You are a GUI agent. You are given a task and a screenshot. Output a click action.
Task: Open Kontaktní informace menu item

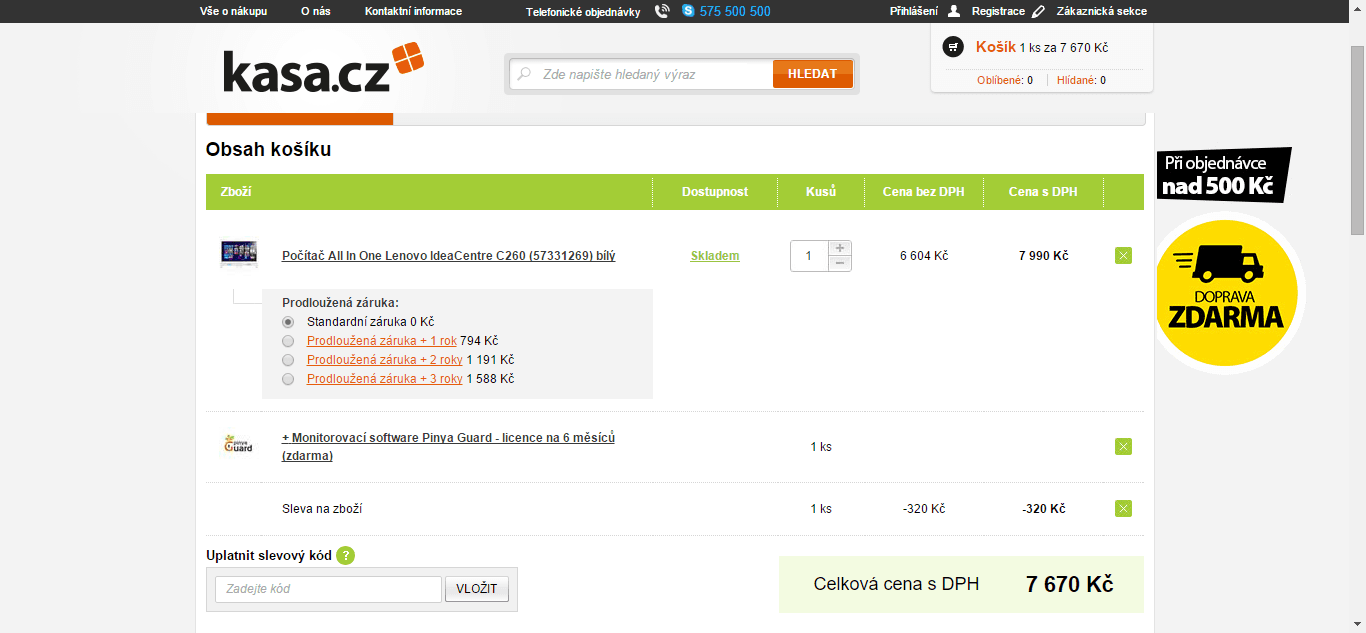point(413,11)
